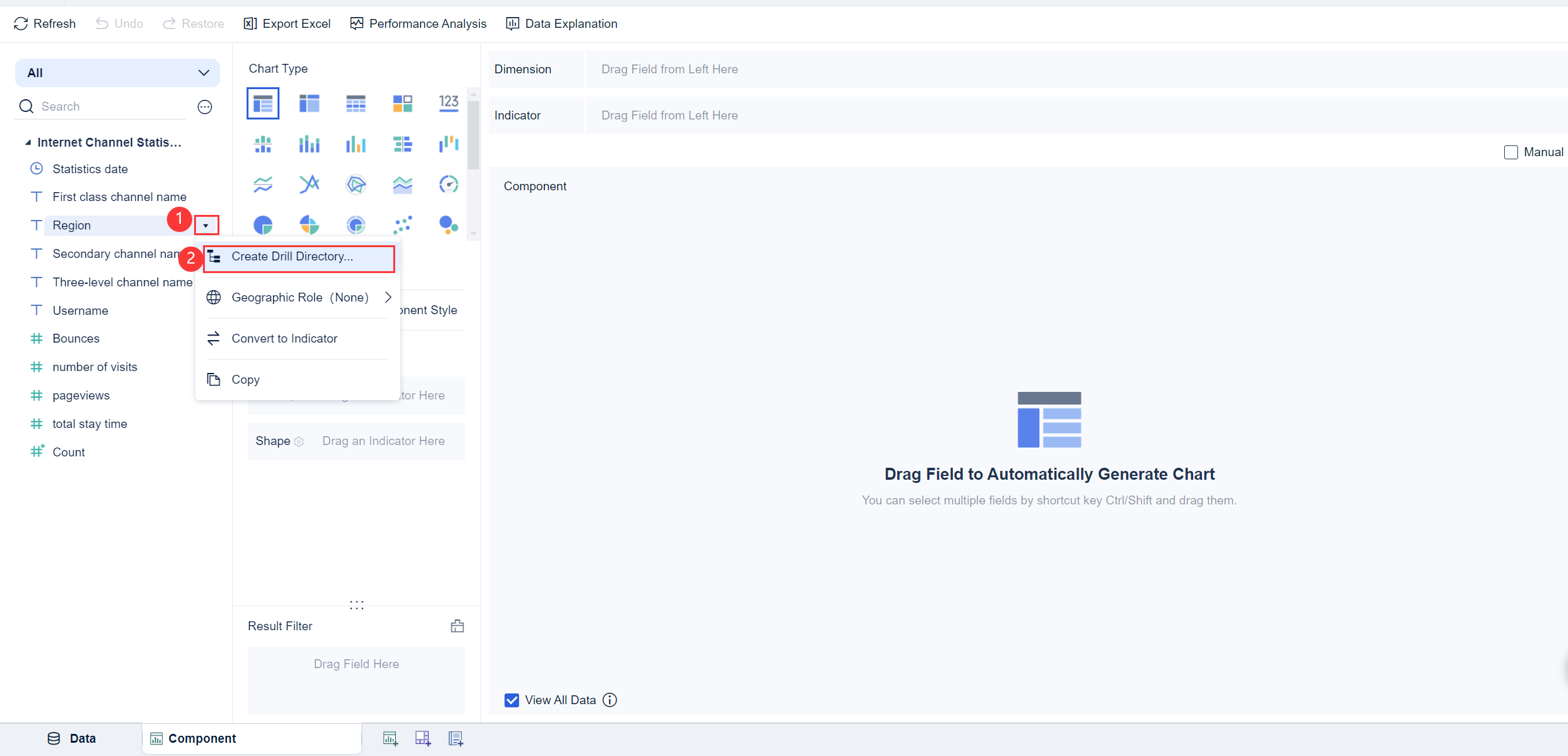Open the Result Filter toolbox icon

(x=457, y=626)
